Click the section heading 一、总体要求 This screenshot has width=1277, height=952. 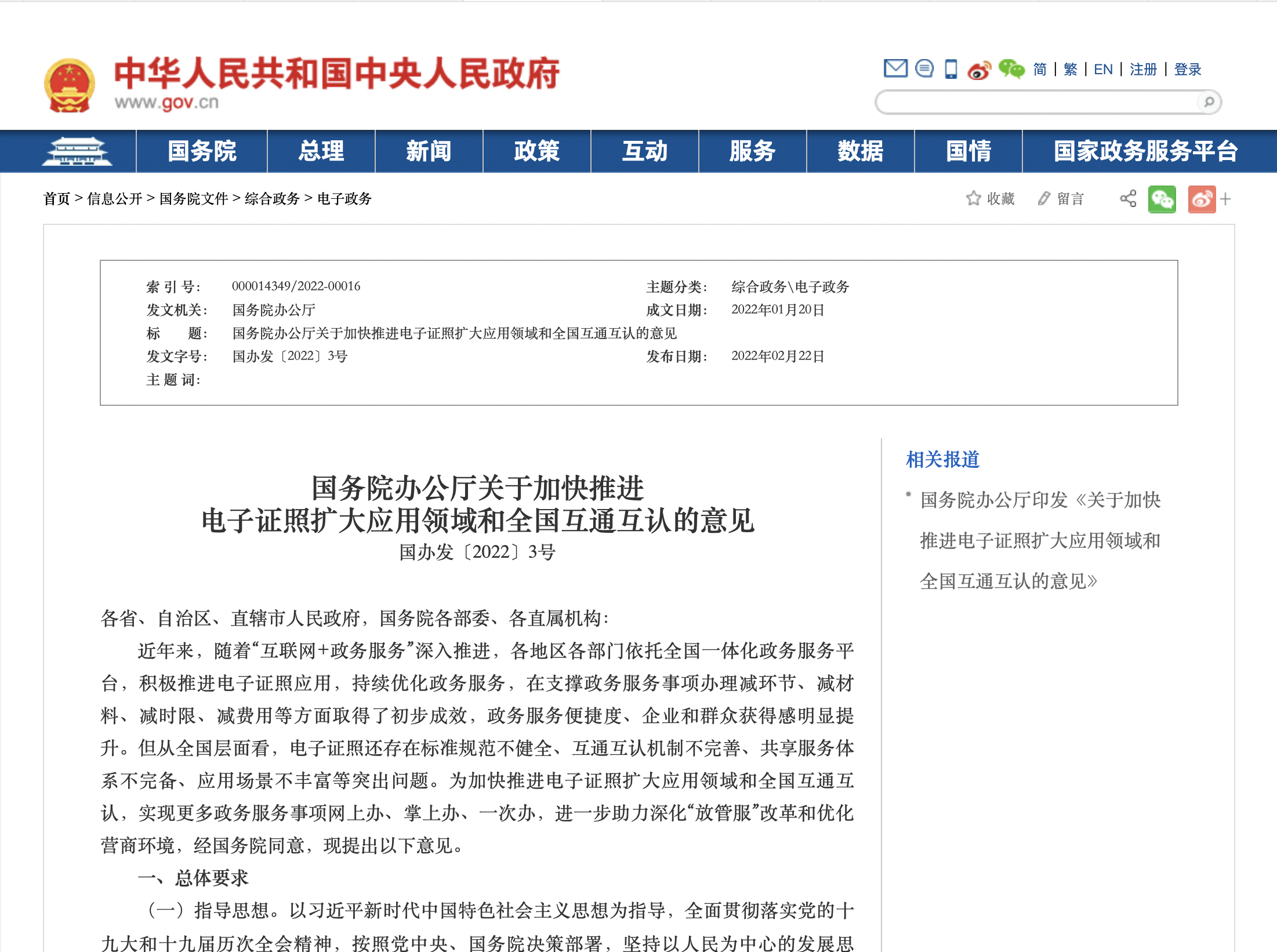click(x=193, y=878)
